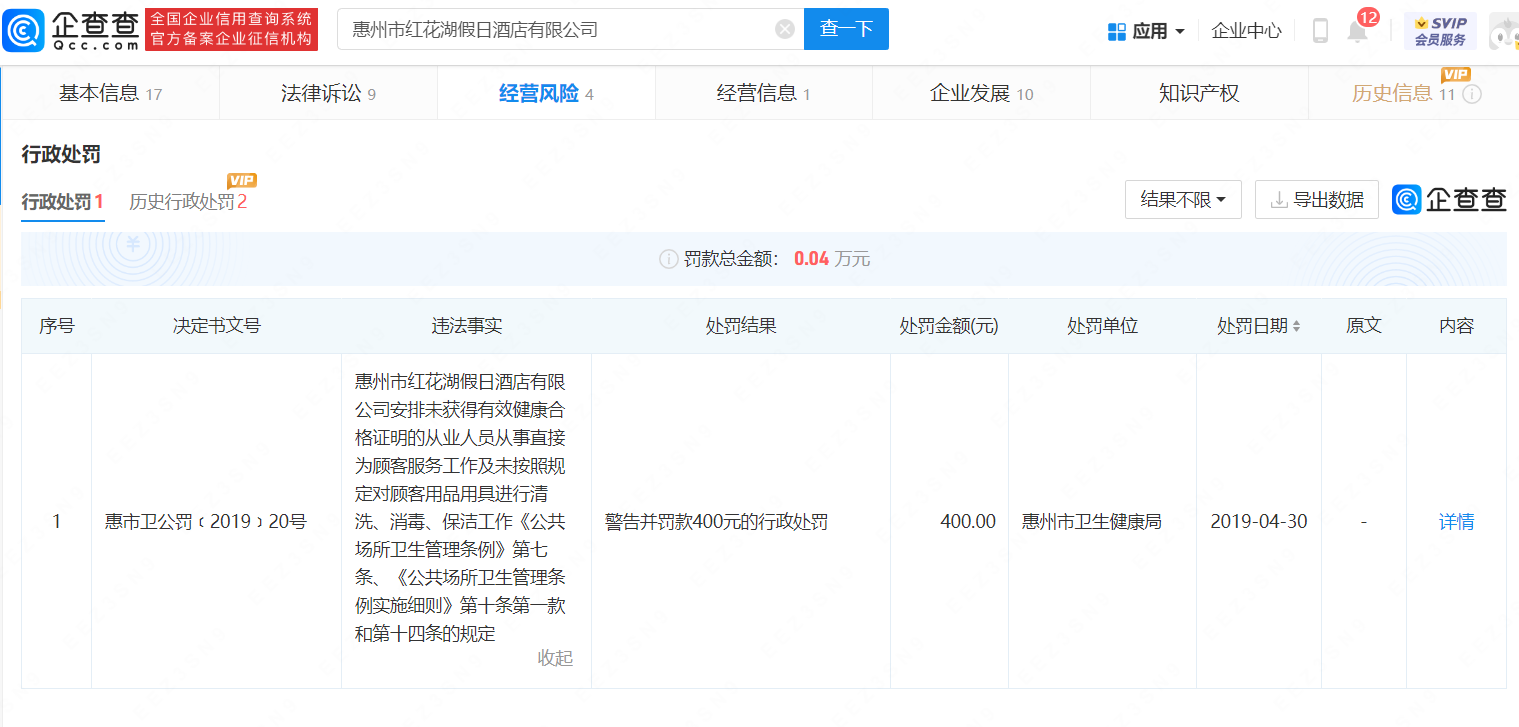Click the info icon next to 历史信息

tap(1472, 94)
